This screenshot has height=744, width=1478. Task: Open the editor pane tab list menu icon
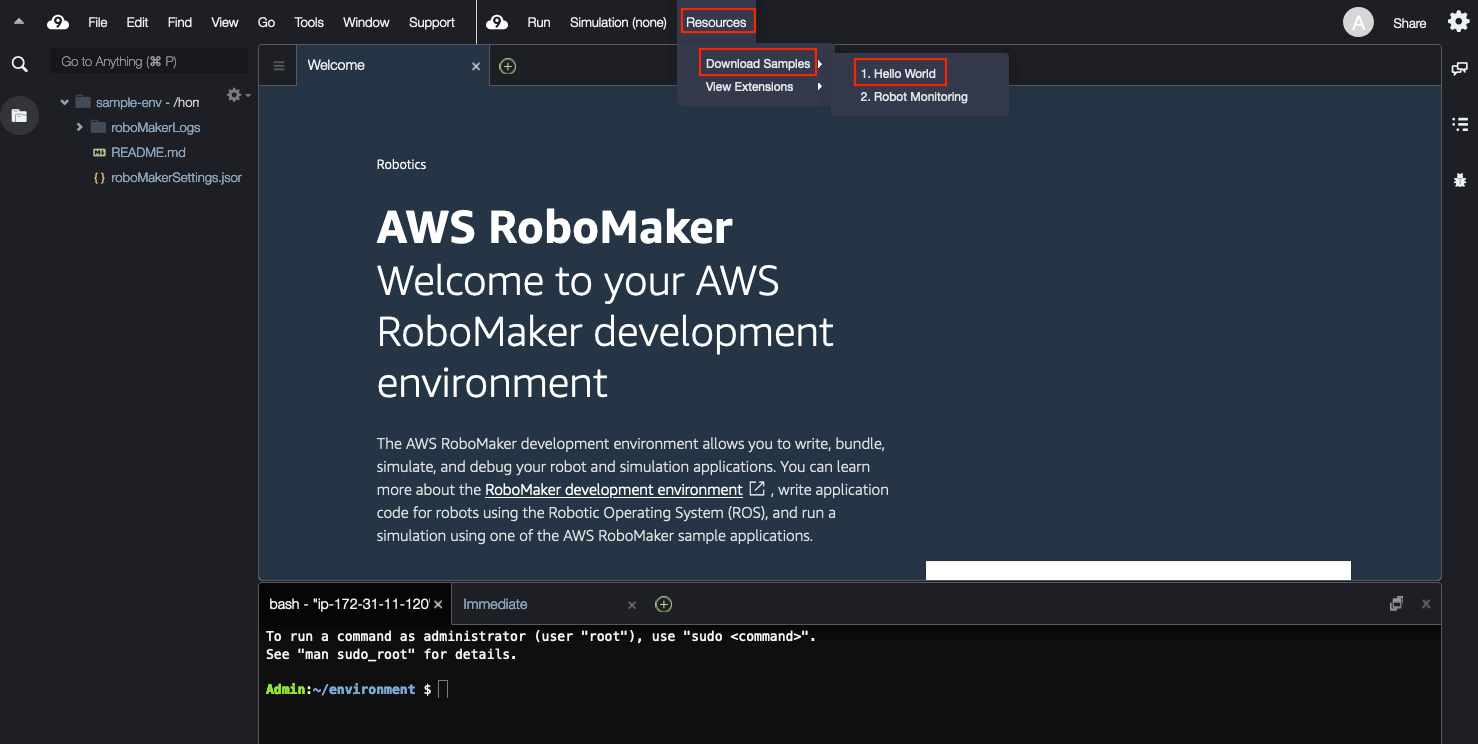[x=279, y=66]
